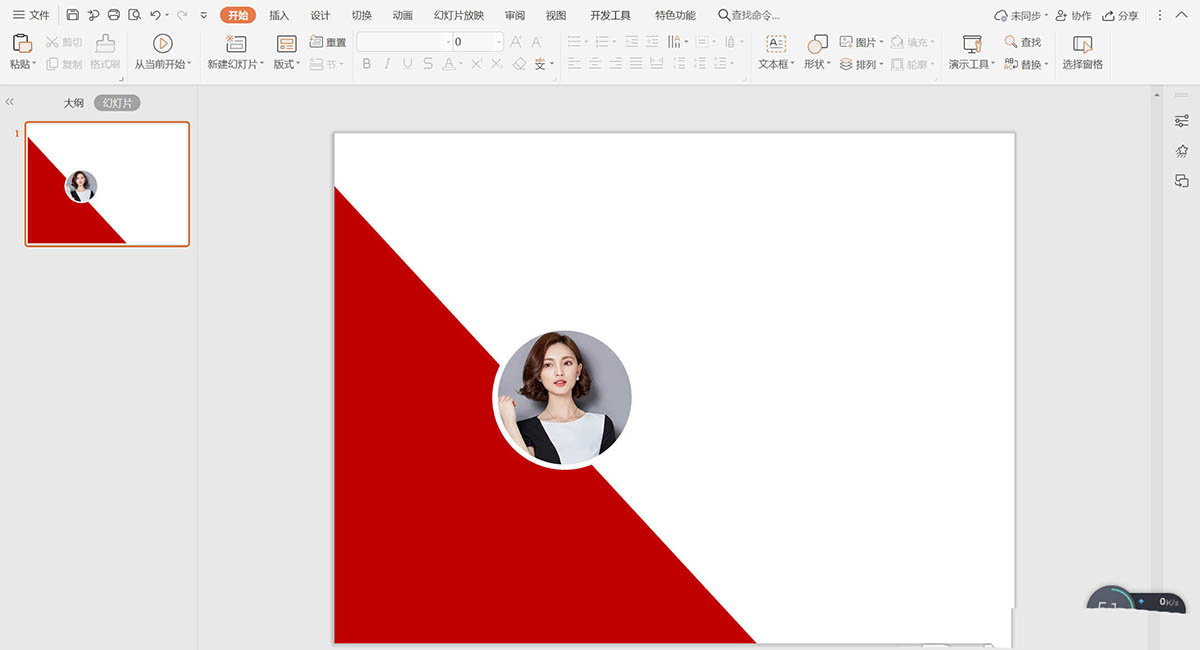
Task: Click the Print icon in quick access toolbar
Action: point(113,15)
